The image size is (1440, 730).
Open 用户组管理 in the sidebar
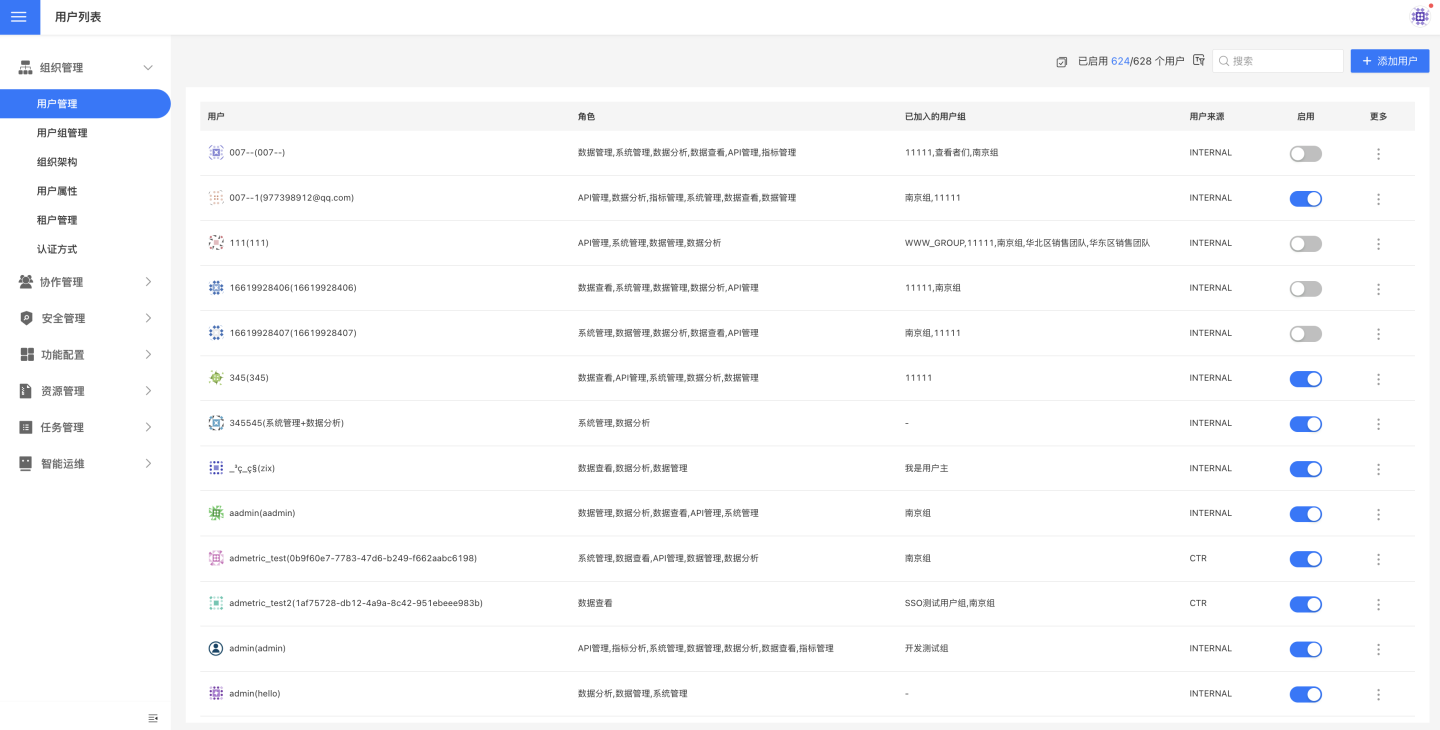click(x=62, y=133)
